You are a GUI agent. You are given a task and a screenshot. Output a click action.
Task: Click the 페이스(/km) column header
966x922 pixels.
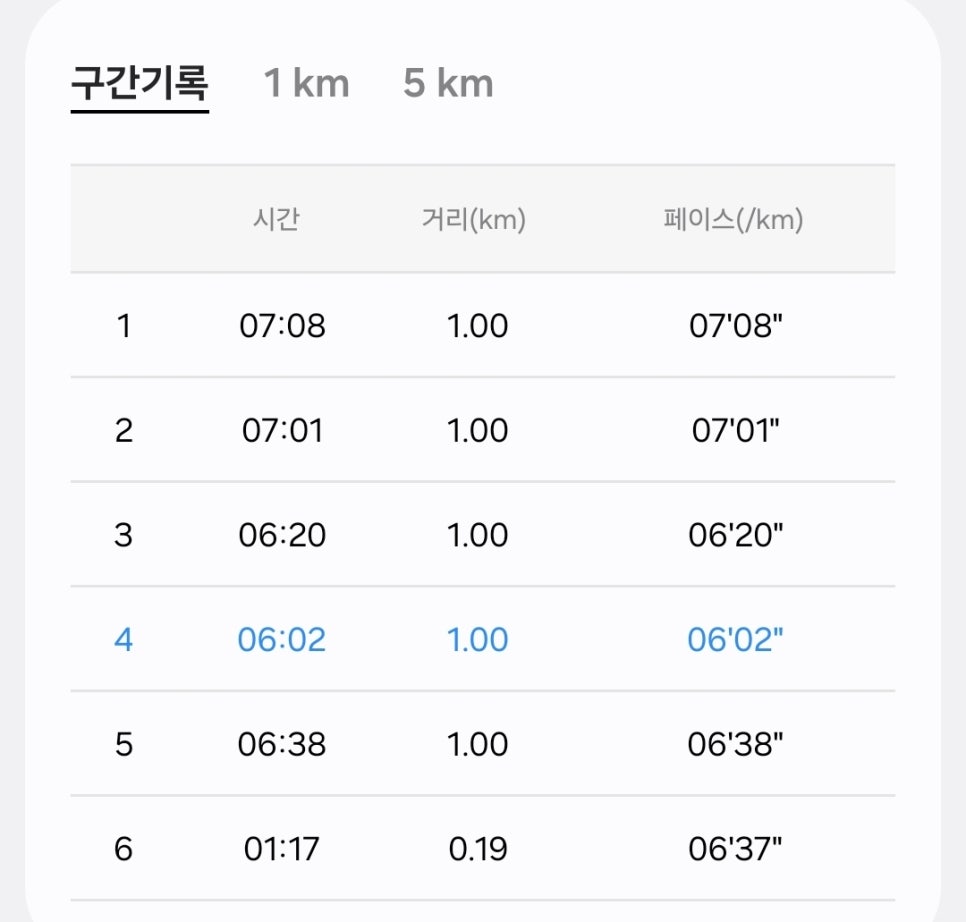point(733,219)
